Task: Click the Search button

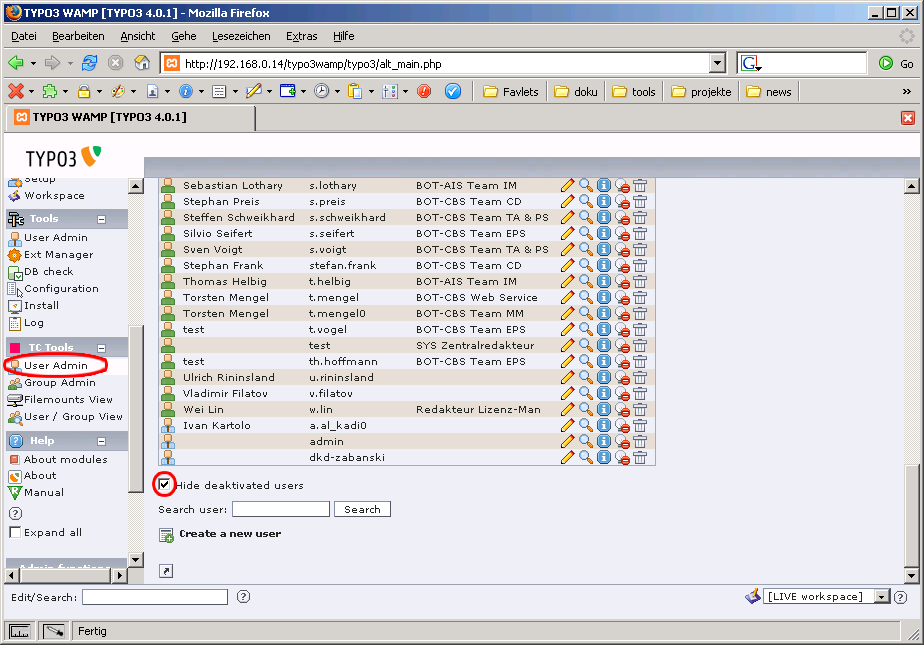Action: tap(362, 510)
